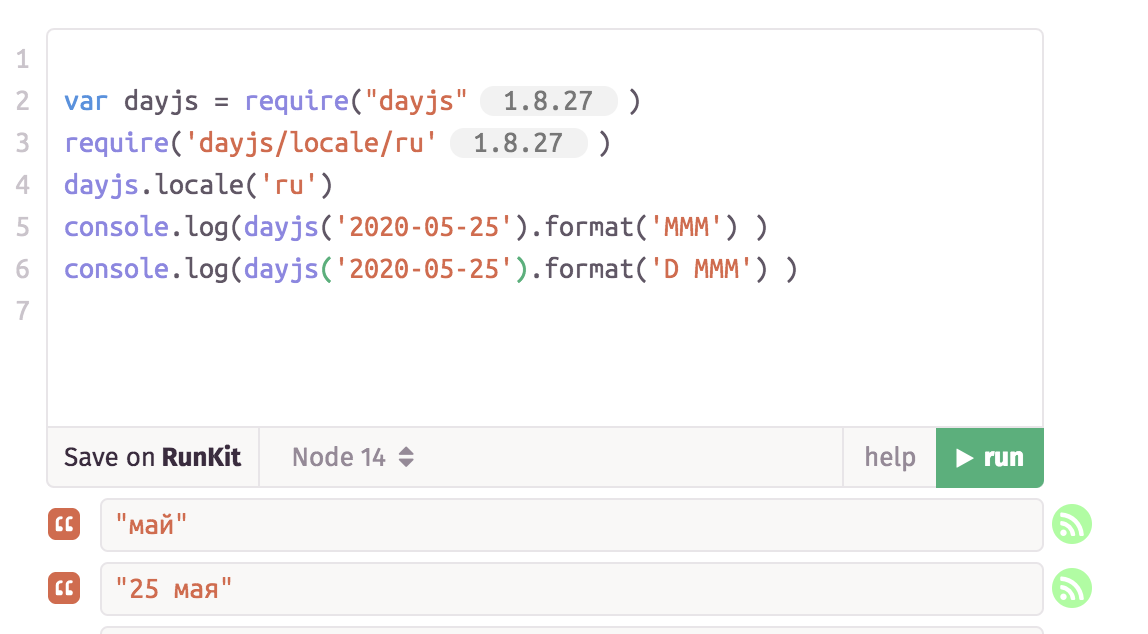The height and width of the screenshot is (634, 1148).
Task: Click the play triangle inside the run button
Action: pos(963,457)
